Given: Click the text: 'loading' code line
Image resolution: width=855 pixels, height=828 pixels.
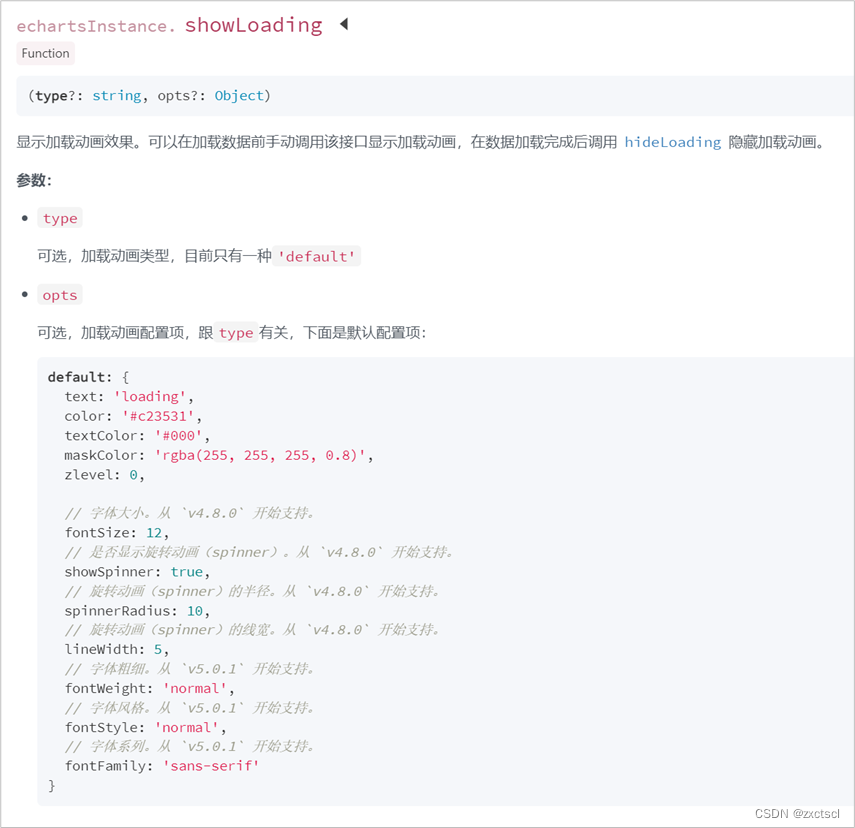Looking at the screenshot, I should click(x=129, y=397).
